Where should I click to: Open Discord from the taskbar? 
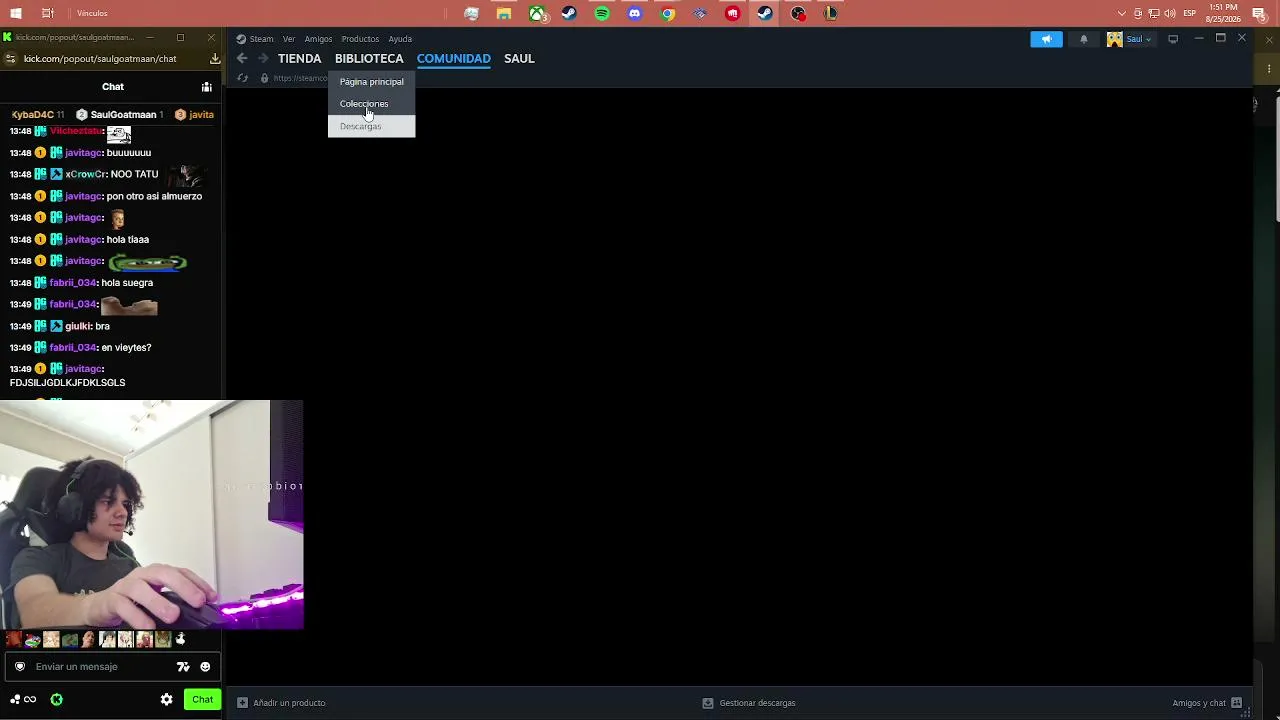click(x=635, y=14)
